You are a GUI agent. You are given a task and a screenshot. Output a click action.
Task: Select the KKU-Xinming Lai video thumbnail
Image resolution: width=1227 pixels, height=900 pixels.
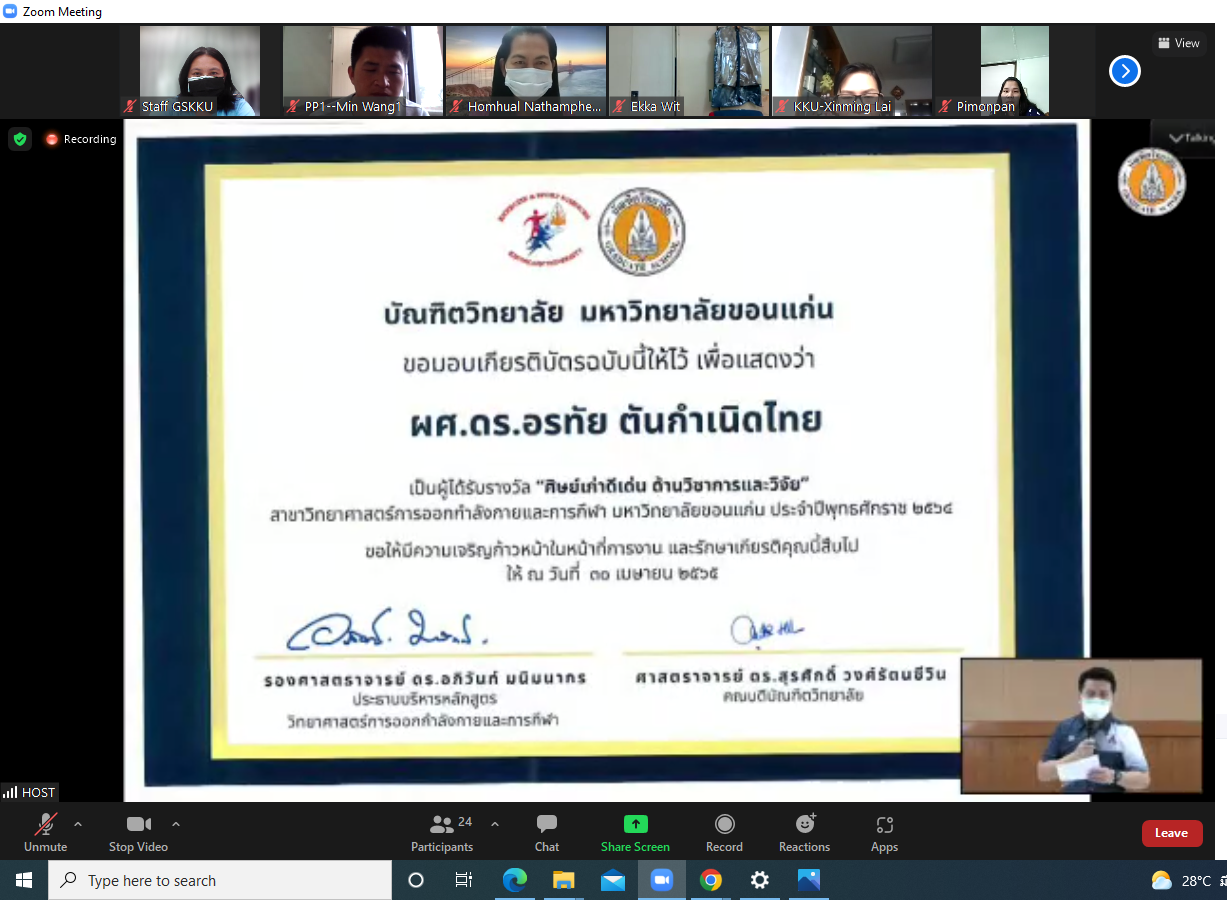[852, 70]
